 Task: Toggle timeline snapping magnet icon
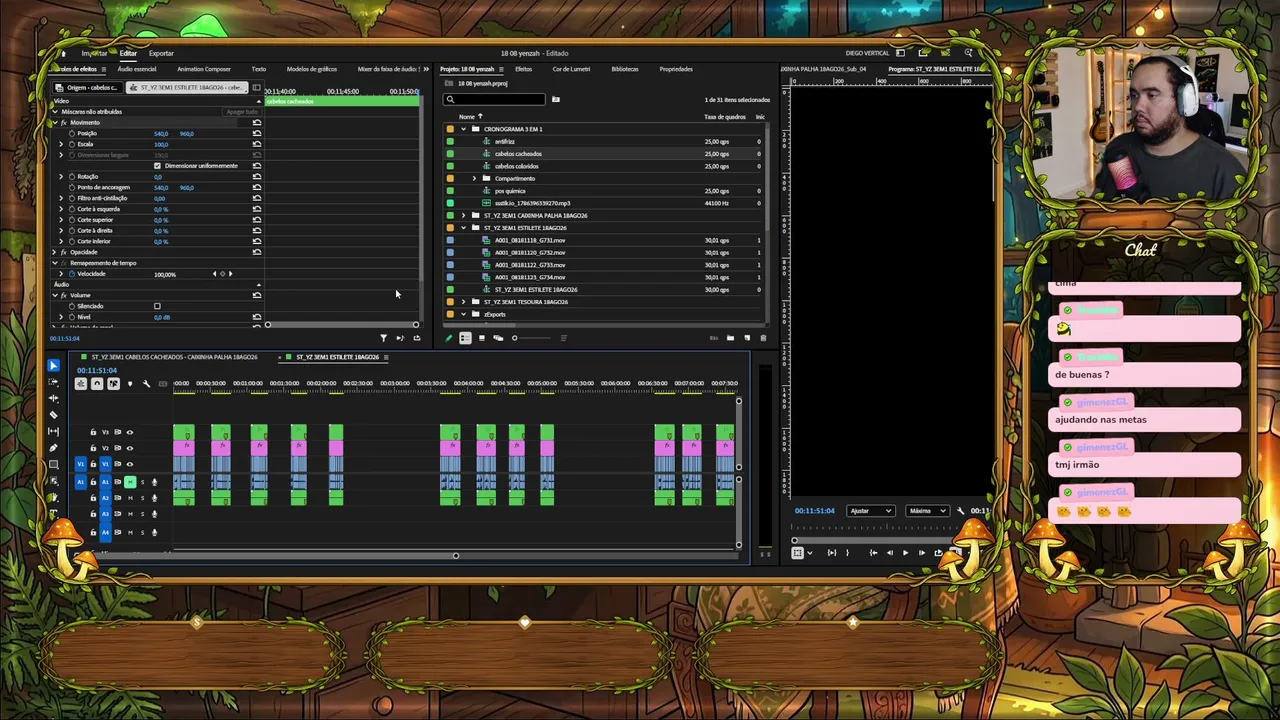point(97,384)
